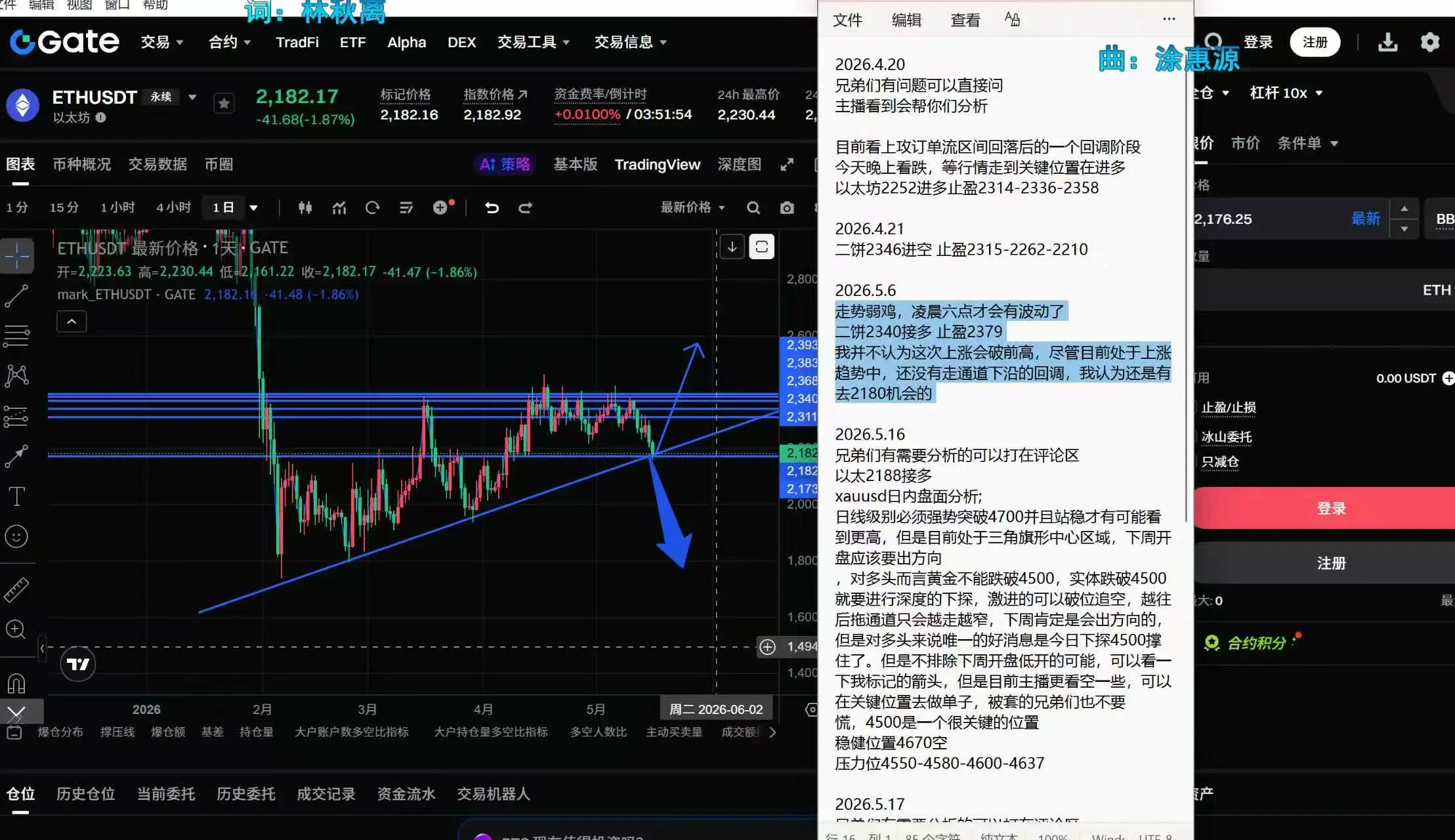
Task: Collapse the chart legend with chevron
Action: pos(72,322)
